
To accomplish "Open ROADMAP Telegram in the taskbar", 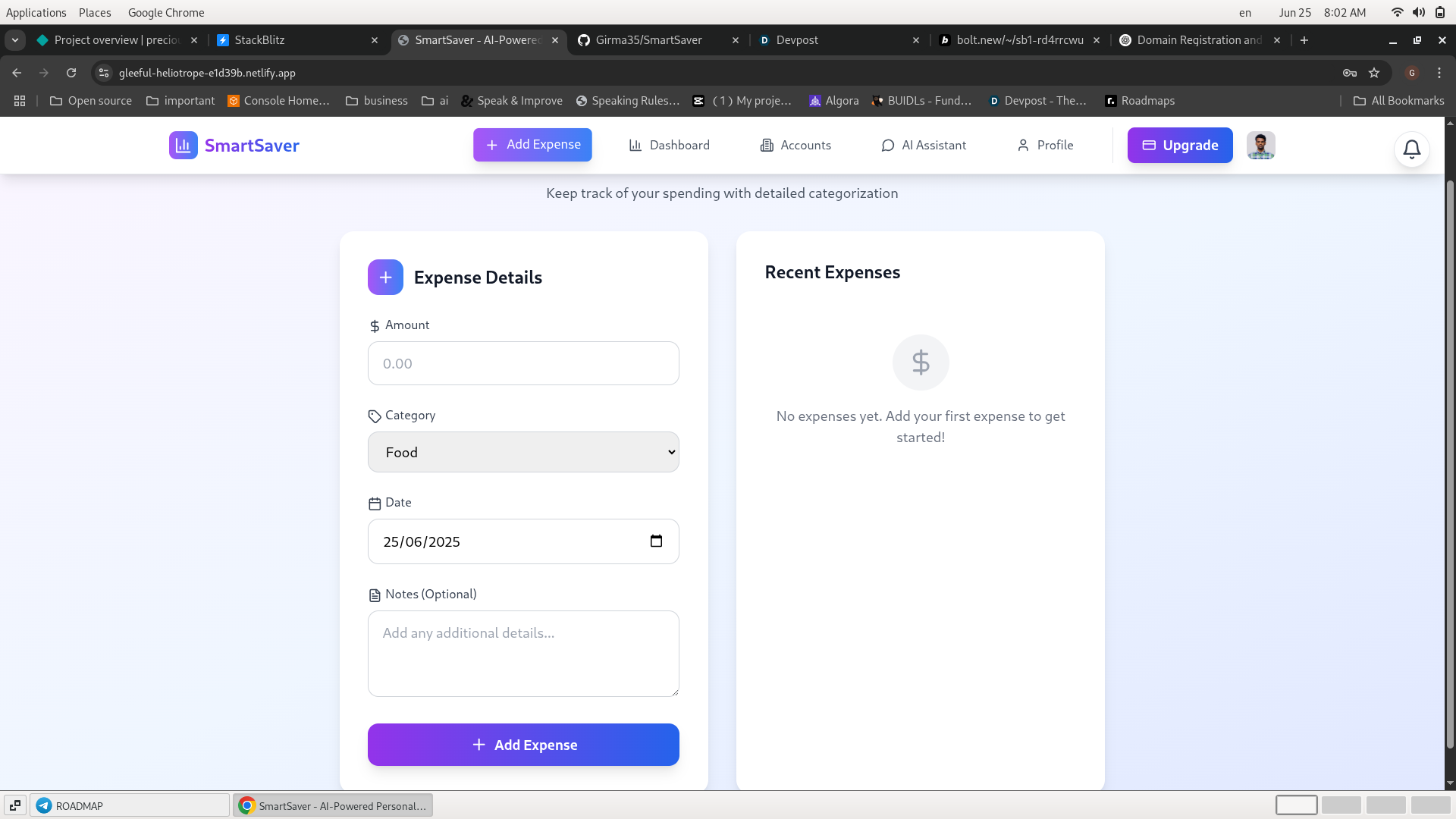I will 129,805.
